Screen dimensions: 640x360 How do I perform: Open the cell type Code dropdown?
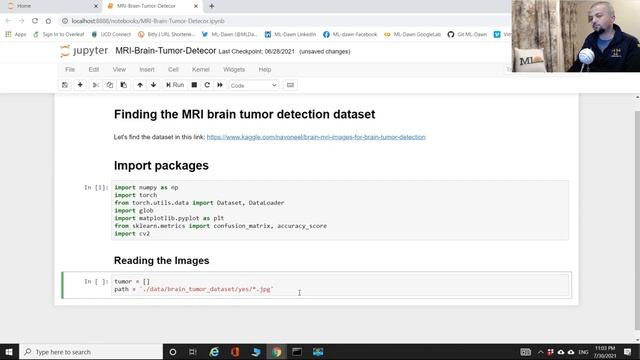[253, 85]
